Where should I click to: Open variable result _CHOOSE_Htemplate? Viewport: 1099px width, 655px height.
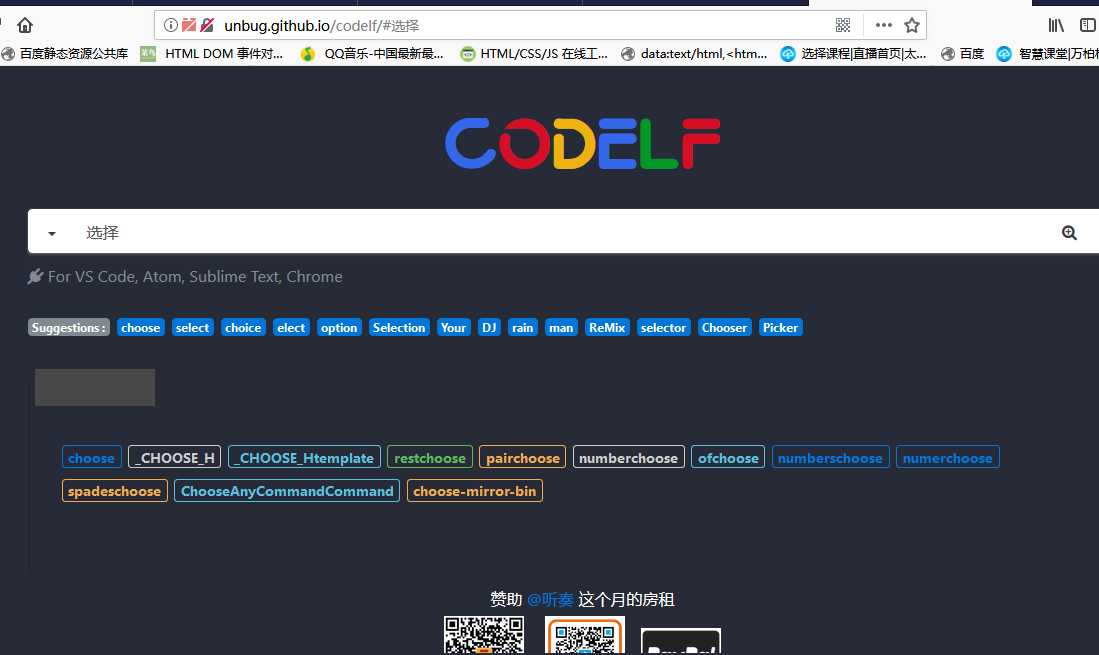[304, 457]
